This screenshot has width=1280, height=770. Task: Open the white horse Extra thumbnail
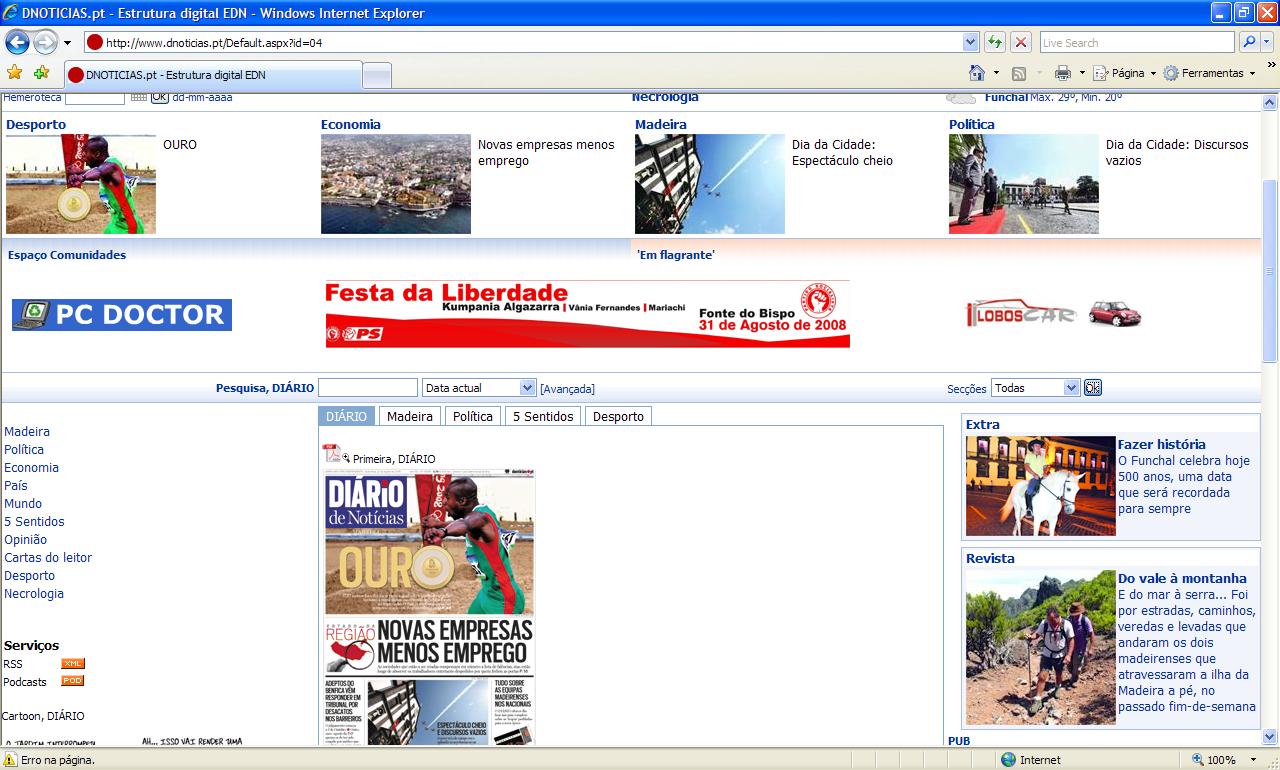[x=1040, y=486]
